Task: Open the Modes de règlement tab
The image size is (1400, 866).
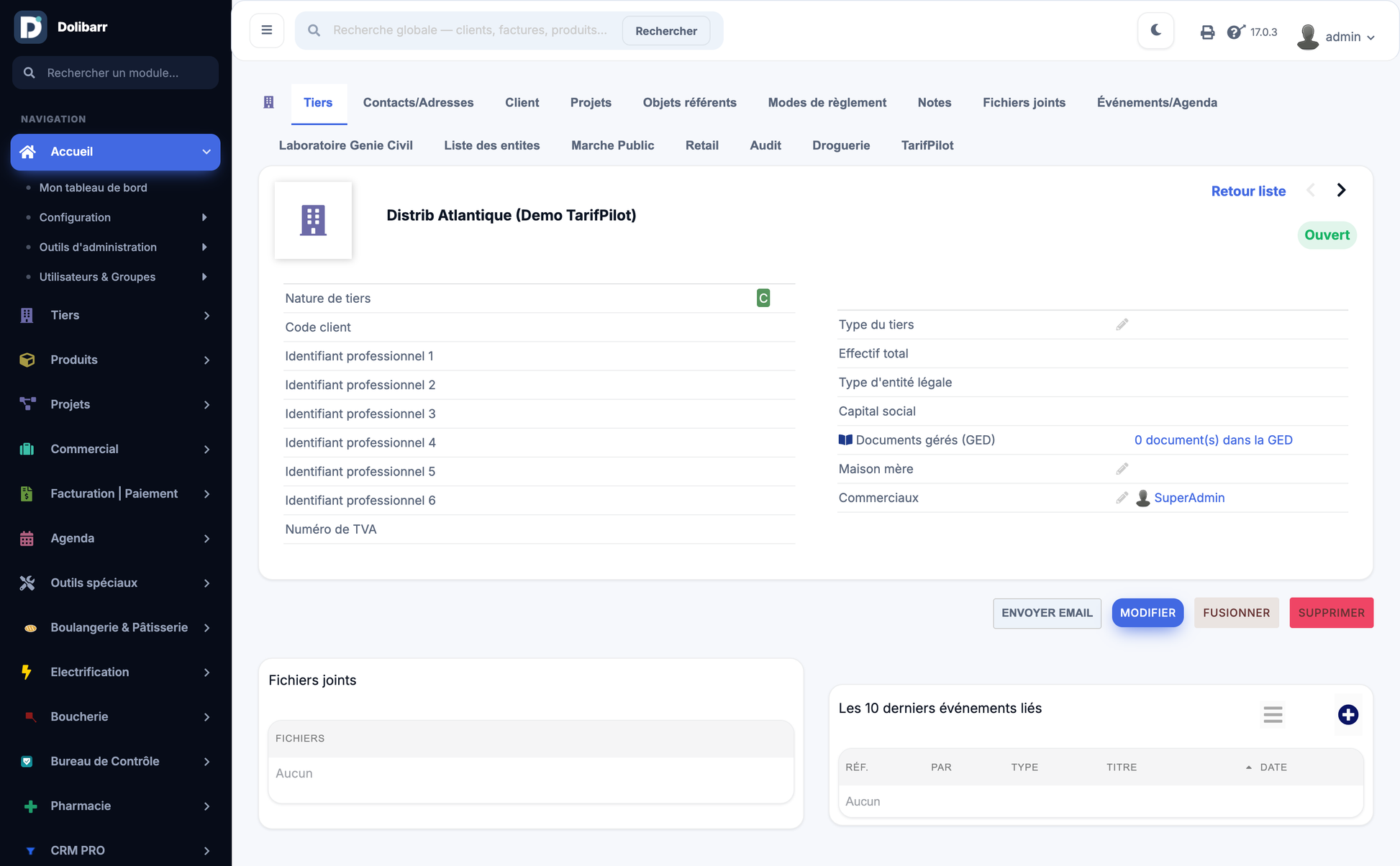Action: tap(827, 103)
